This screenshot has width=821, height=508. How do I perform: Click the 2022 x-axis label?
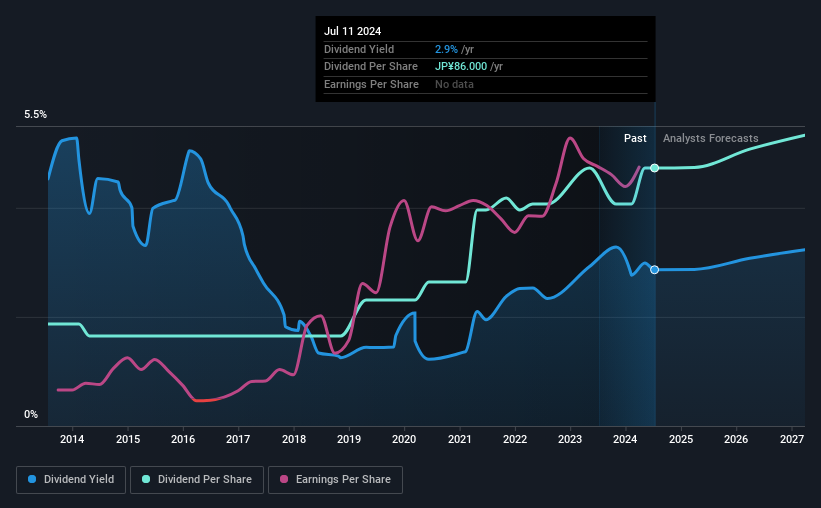[x=515, y=439]
